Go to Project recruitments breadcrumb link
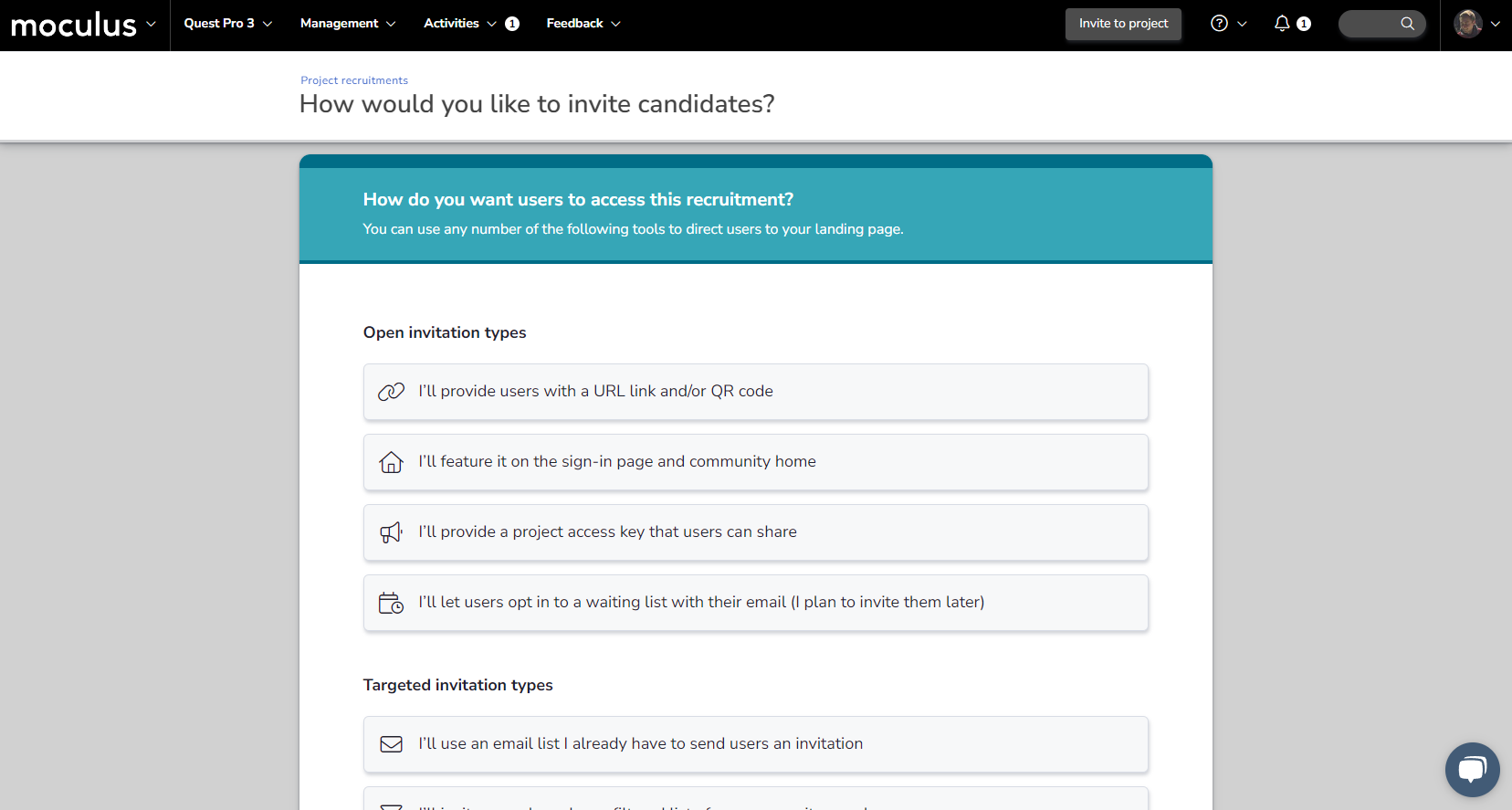Viewport: 1512px width, 810px height. click(354, 80)
